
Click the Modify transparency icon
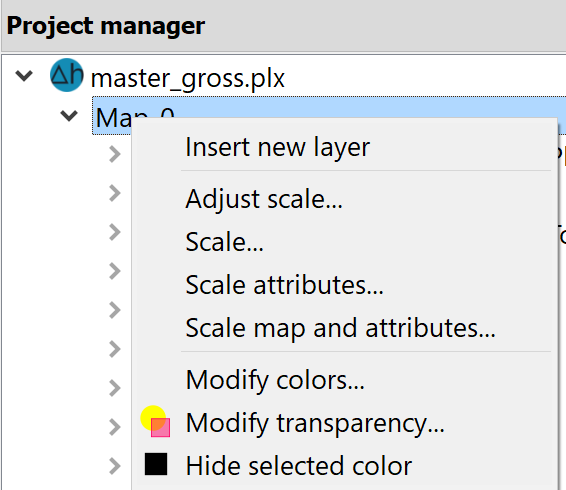pyautogui.click(x=155, y=421)
